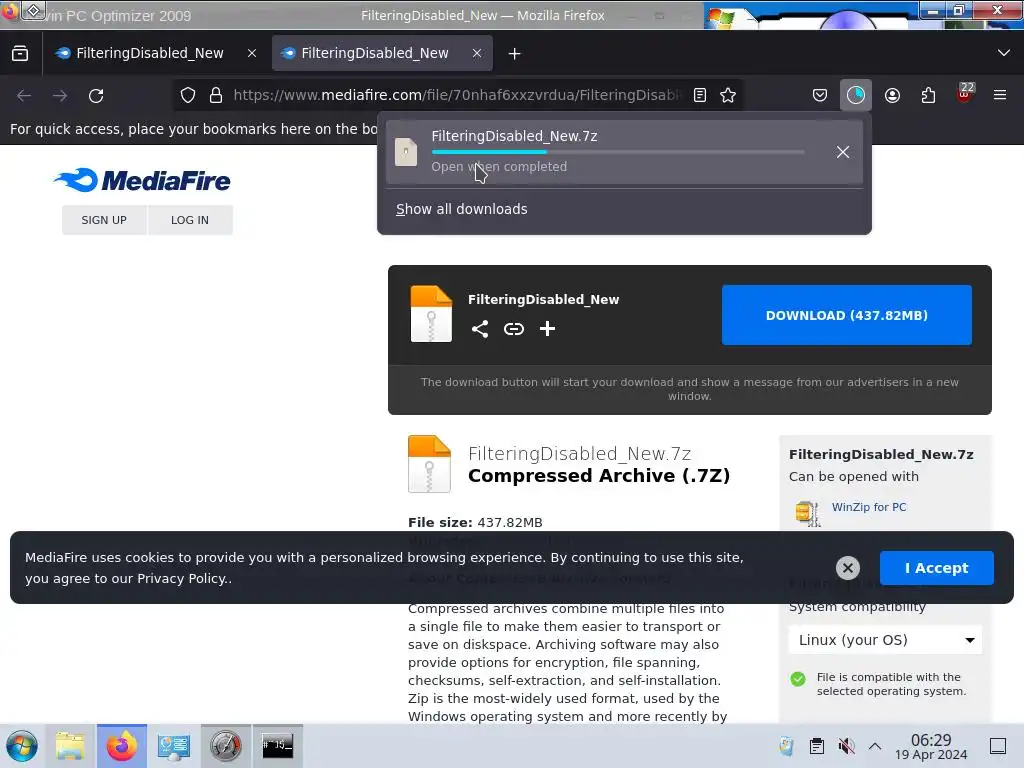Image resolution: width=1024 pixels, height=768 pixels.
Task: Expand the list all tabs chevron
Action: click(x=1004, y=53)
